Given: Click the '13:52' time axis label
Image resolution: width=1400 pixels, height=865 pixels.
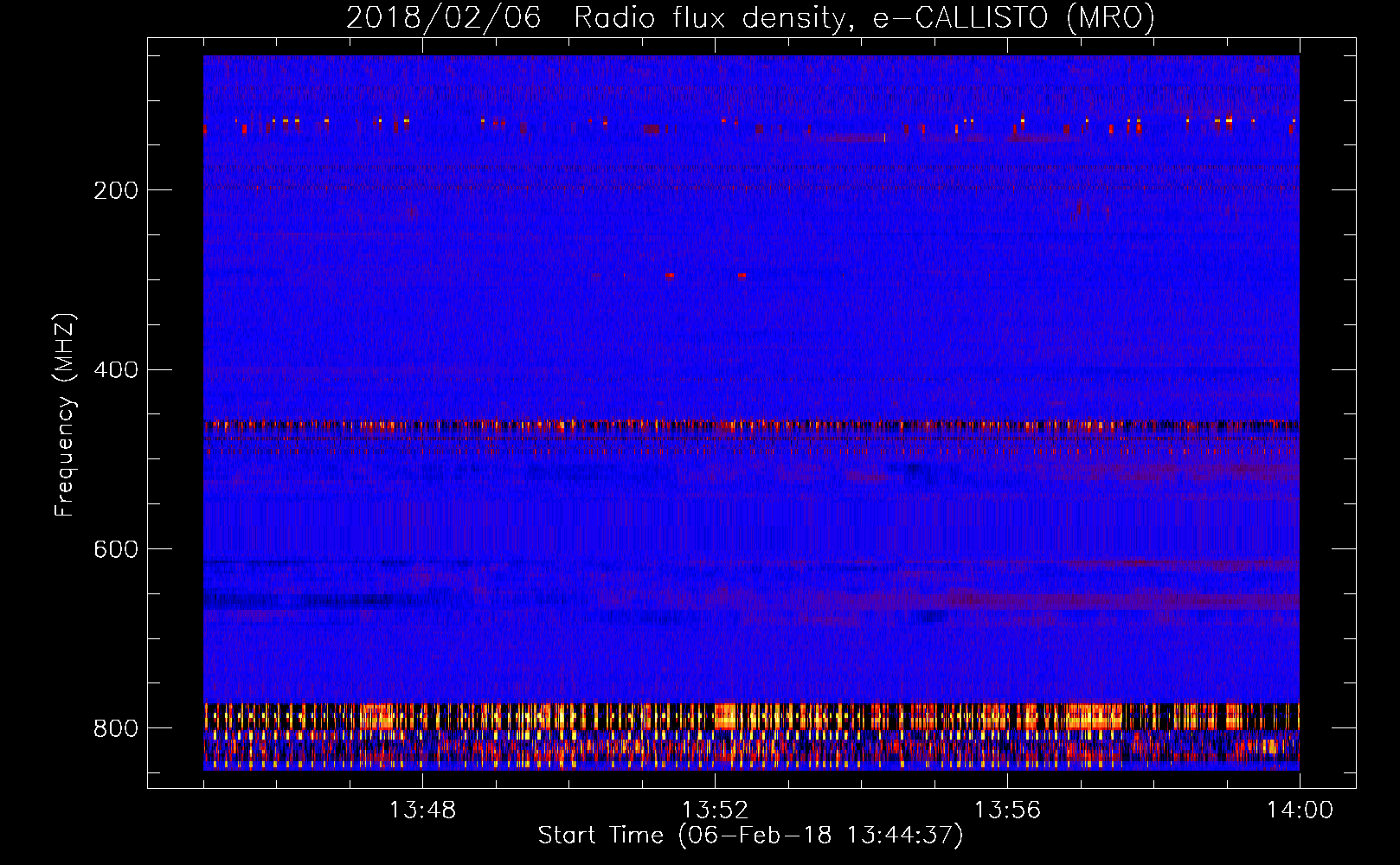Looking at the screenshot, I should [x=715, y=811].
